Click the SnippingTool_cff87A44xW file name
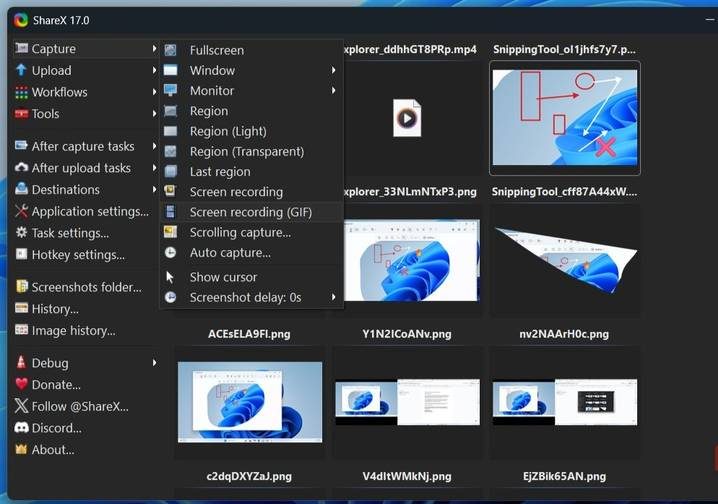 point(564,191)
